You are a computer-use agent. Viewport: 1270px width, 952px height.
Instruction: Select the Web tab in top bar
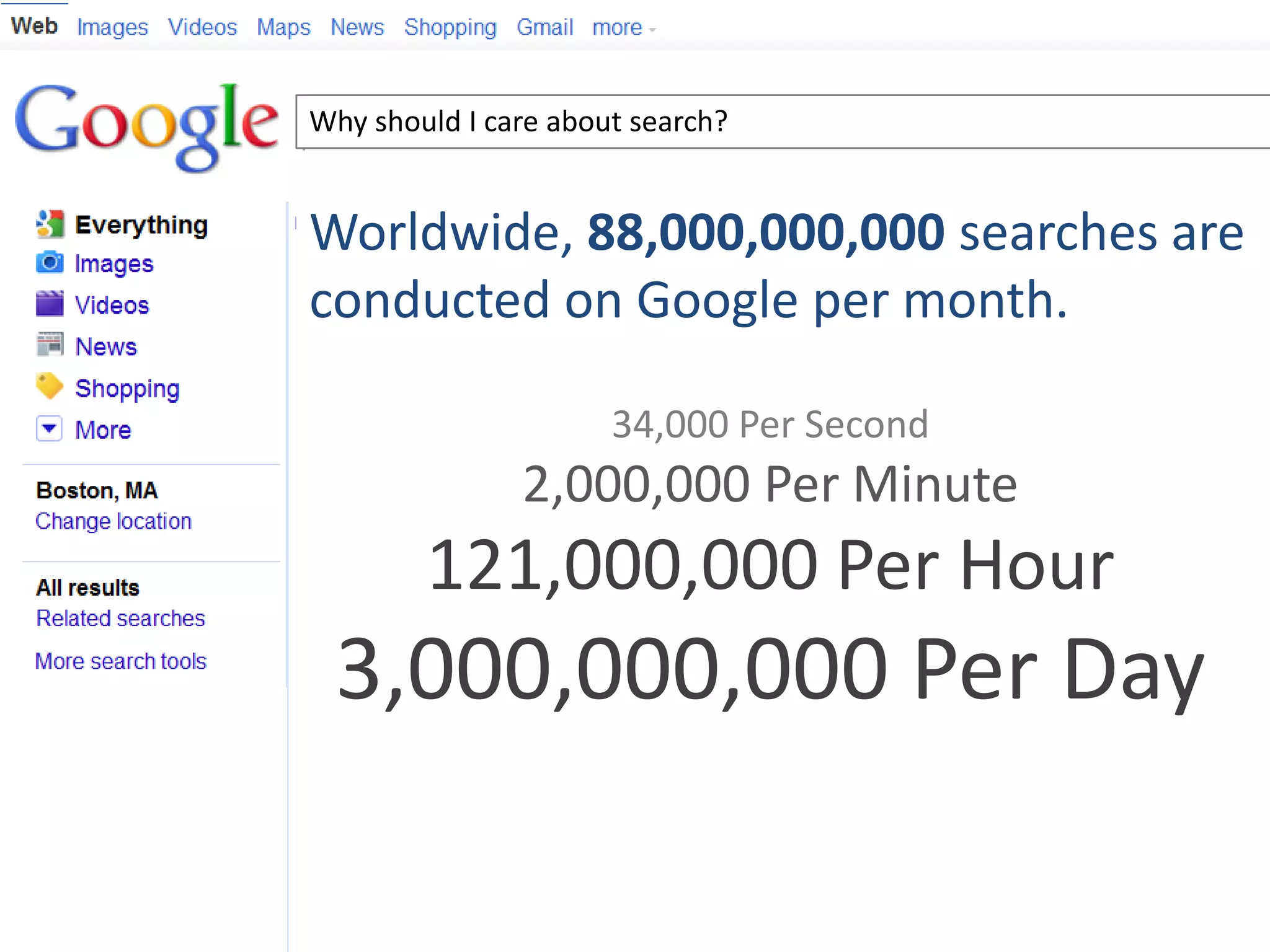point(35,27)
